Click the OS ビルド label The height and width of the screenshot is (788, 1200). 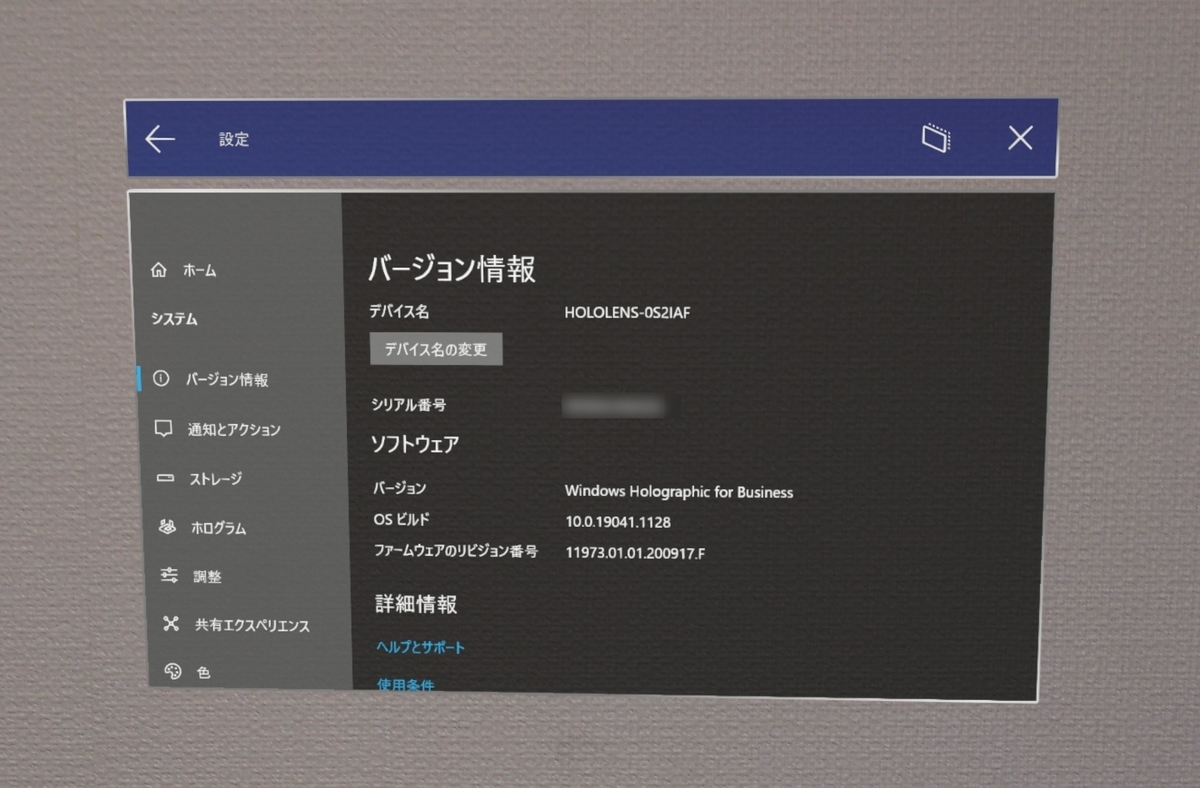coord(401,520)
